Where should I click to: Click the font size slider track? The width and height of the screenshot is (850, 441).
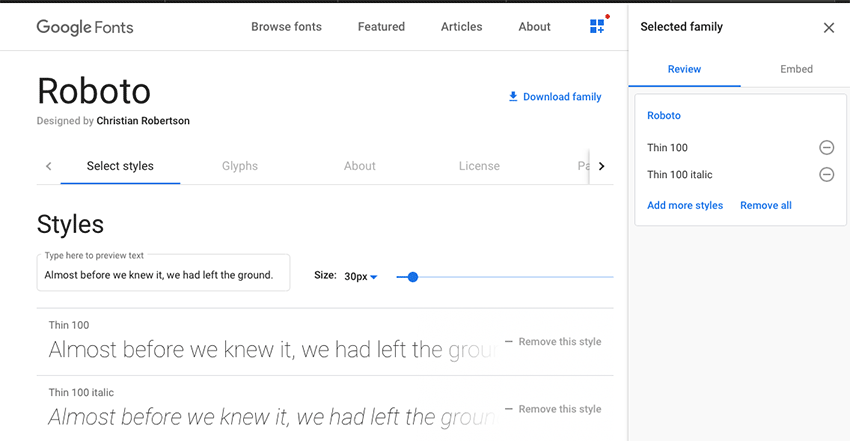coord(505,277)
